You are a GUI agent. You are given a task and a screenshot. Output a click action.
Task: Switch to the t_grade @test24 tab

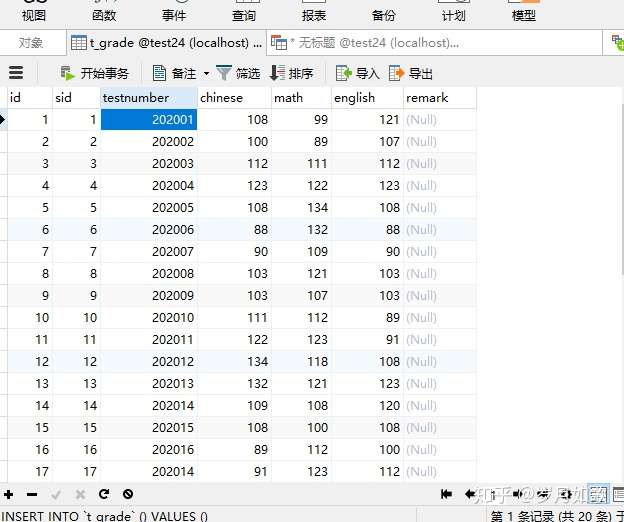coord(166,43)
